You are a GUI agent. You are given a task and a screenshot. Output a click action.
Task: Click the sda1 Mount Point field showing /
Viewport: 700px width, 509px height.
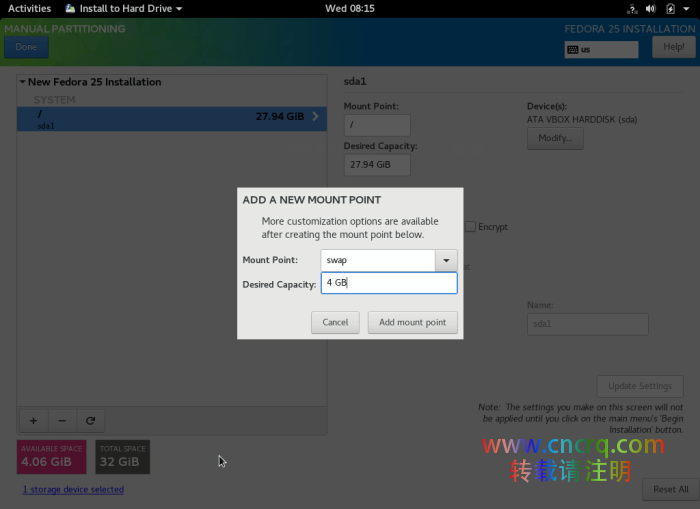click(377, 125)
